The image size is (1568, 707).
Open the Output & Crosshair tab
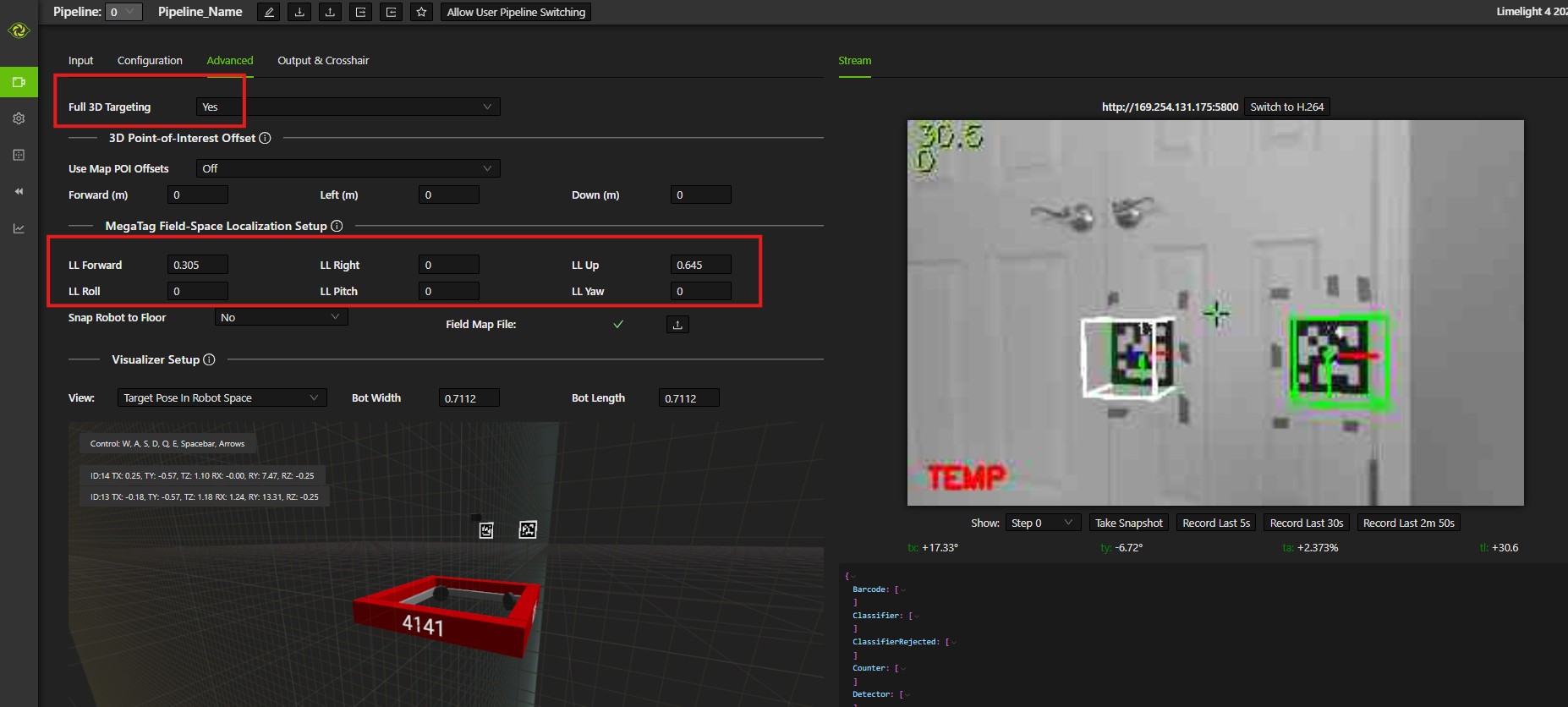pos(323,61)
